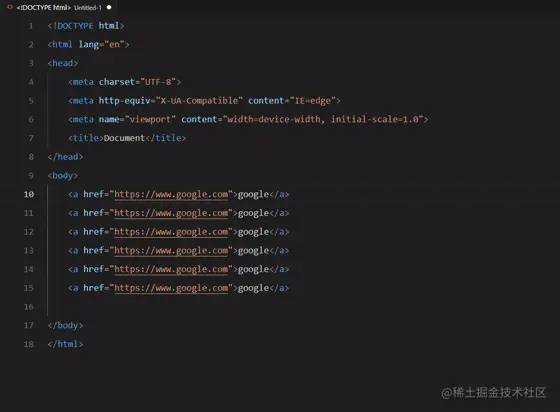
Task: Click line number 12 in the gutter
Action: 29,232
